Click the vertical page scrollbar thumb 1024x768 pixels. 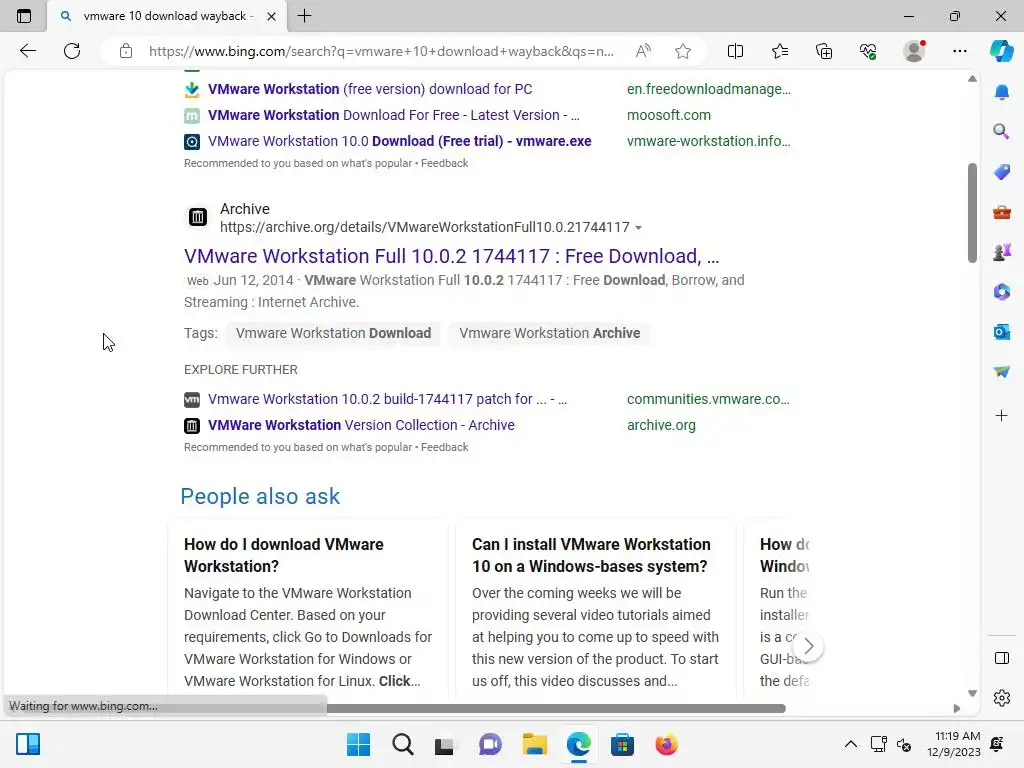pyautogui.click(x=972, y=213)
